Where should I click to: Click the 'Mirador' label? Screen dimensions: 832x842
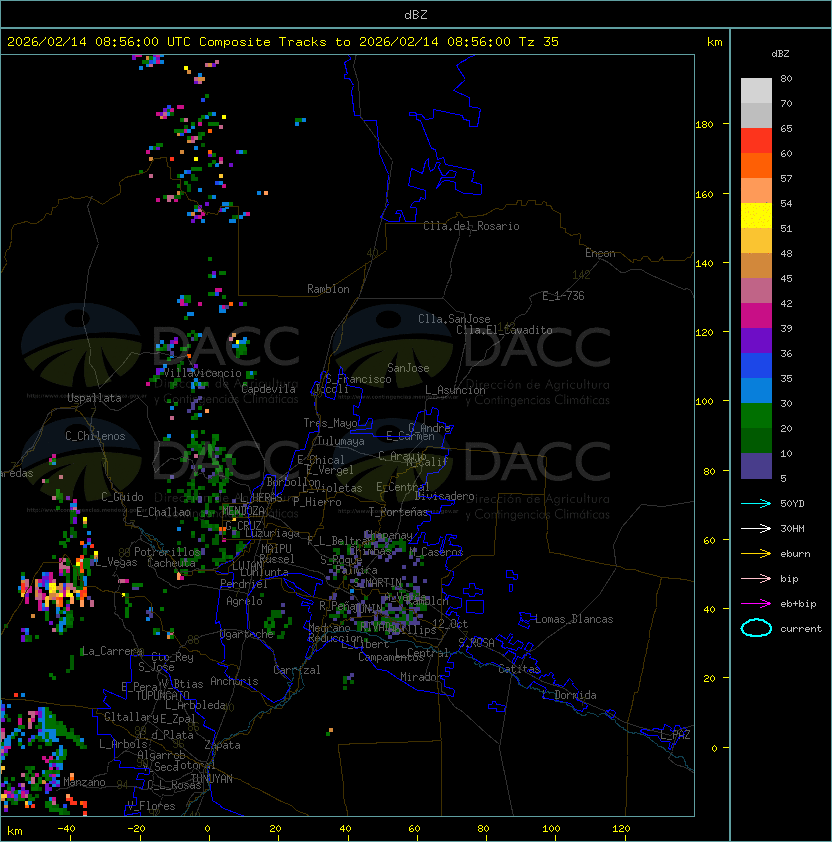(x=421, y=677)
